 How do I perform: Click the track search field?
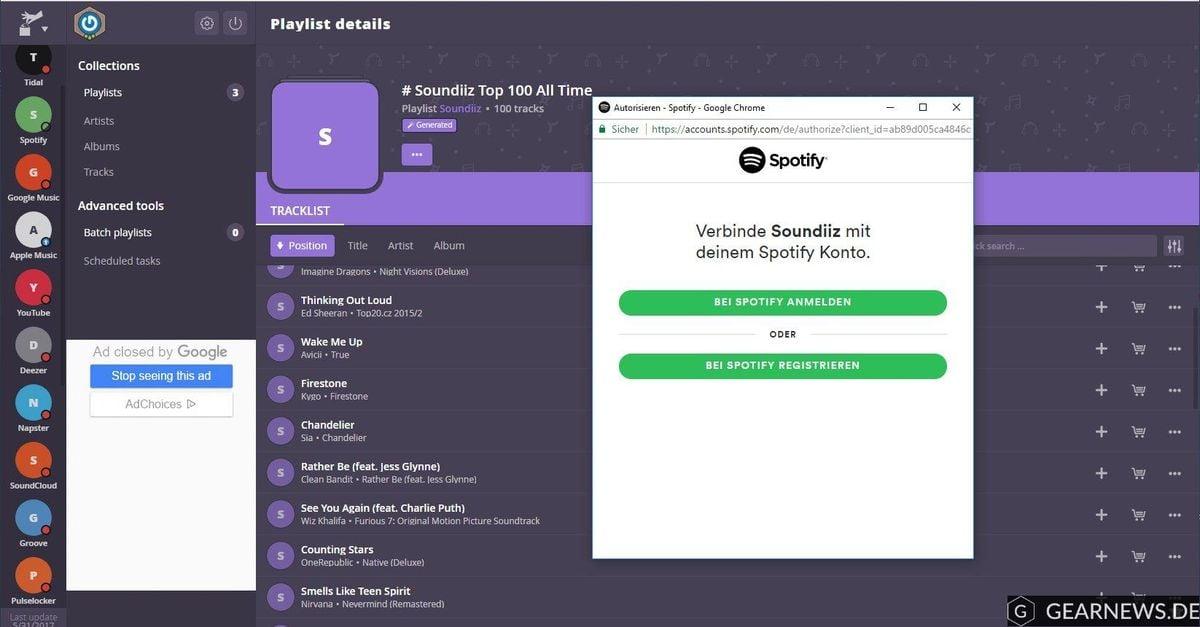tap(1060, 246)
